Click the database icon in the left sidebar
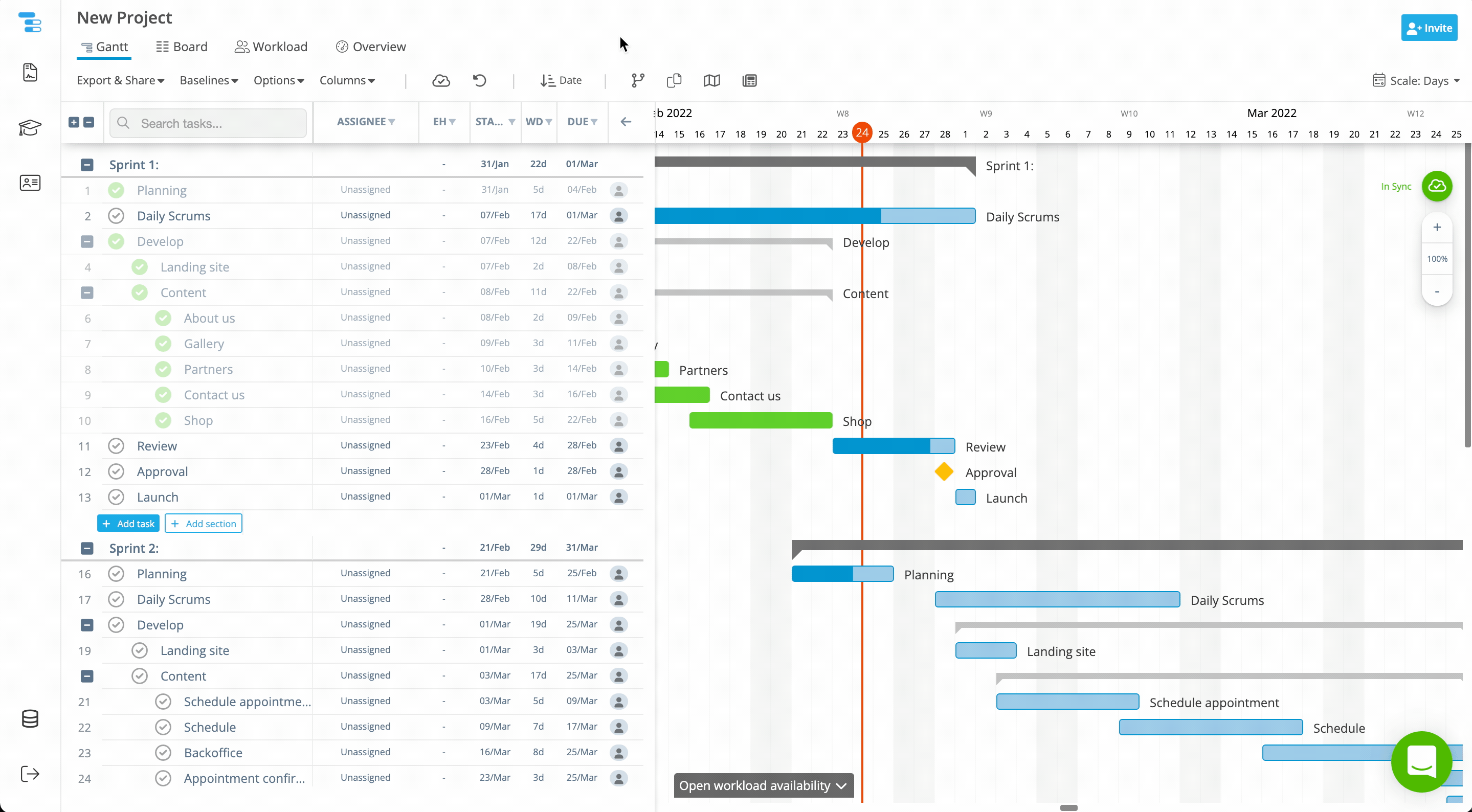The height and width of the screenshot is (812, 1472). point(30,719)
